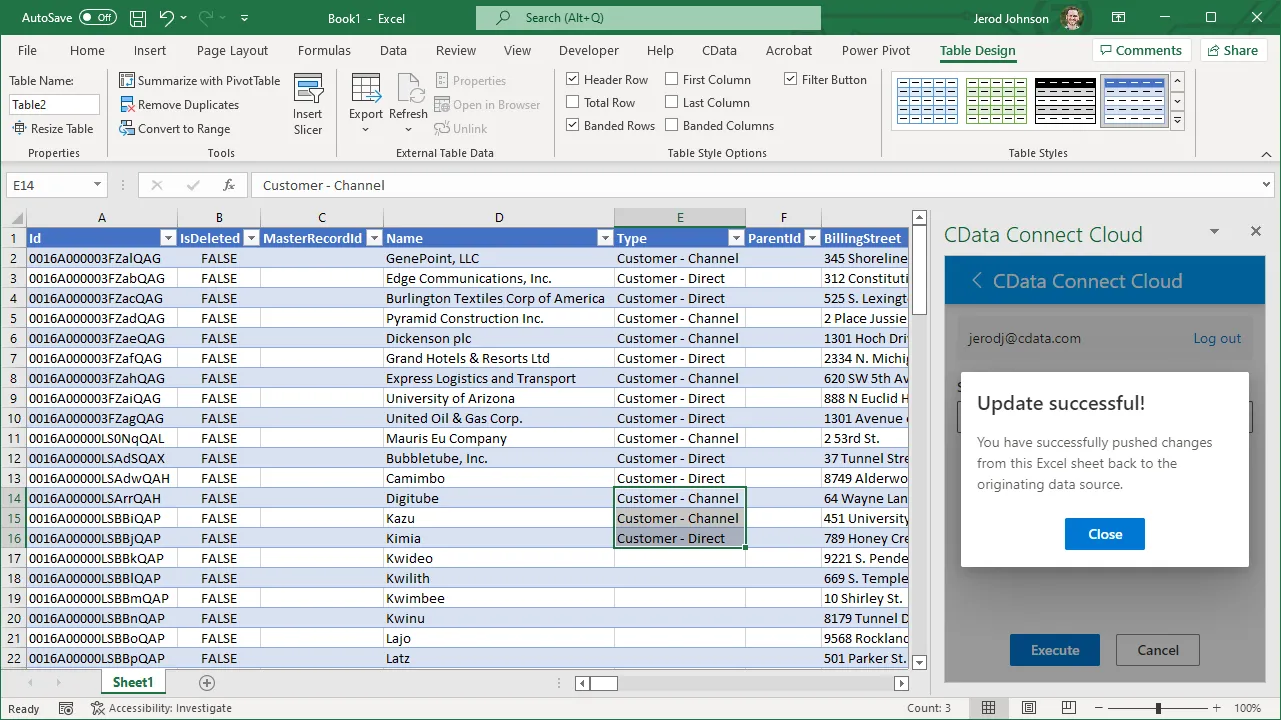Open Summarize with PivotTable
1281x720 pixels.
tap(200, 80)
